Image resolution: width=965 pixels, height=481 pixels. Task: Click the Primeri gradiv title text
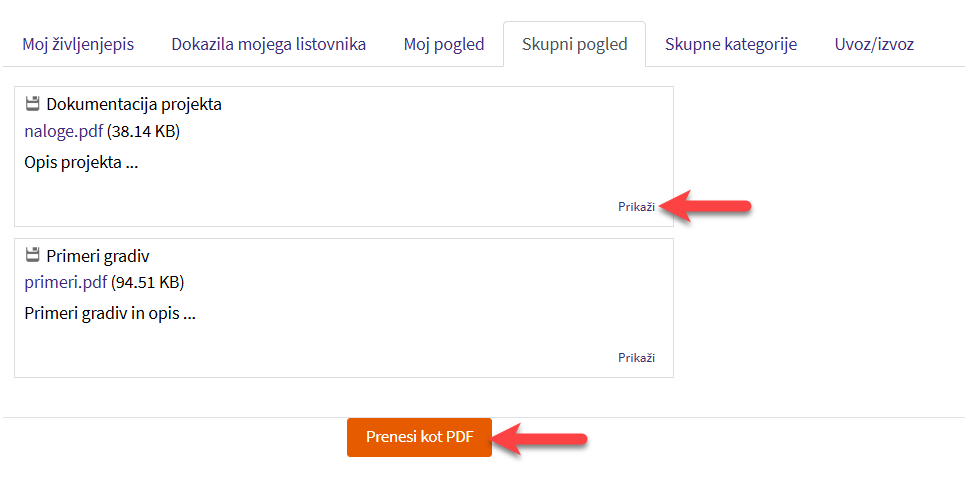[97, 255]
